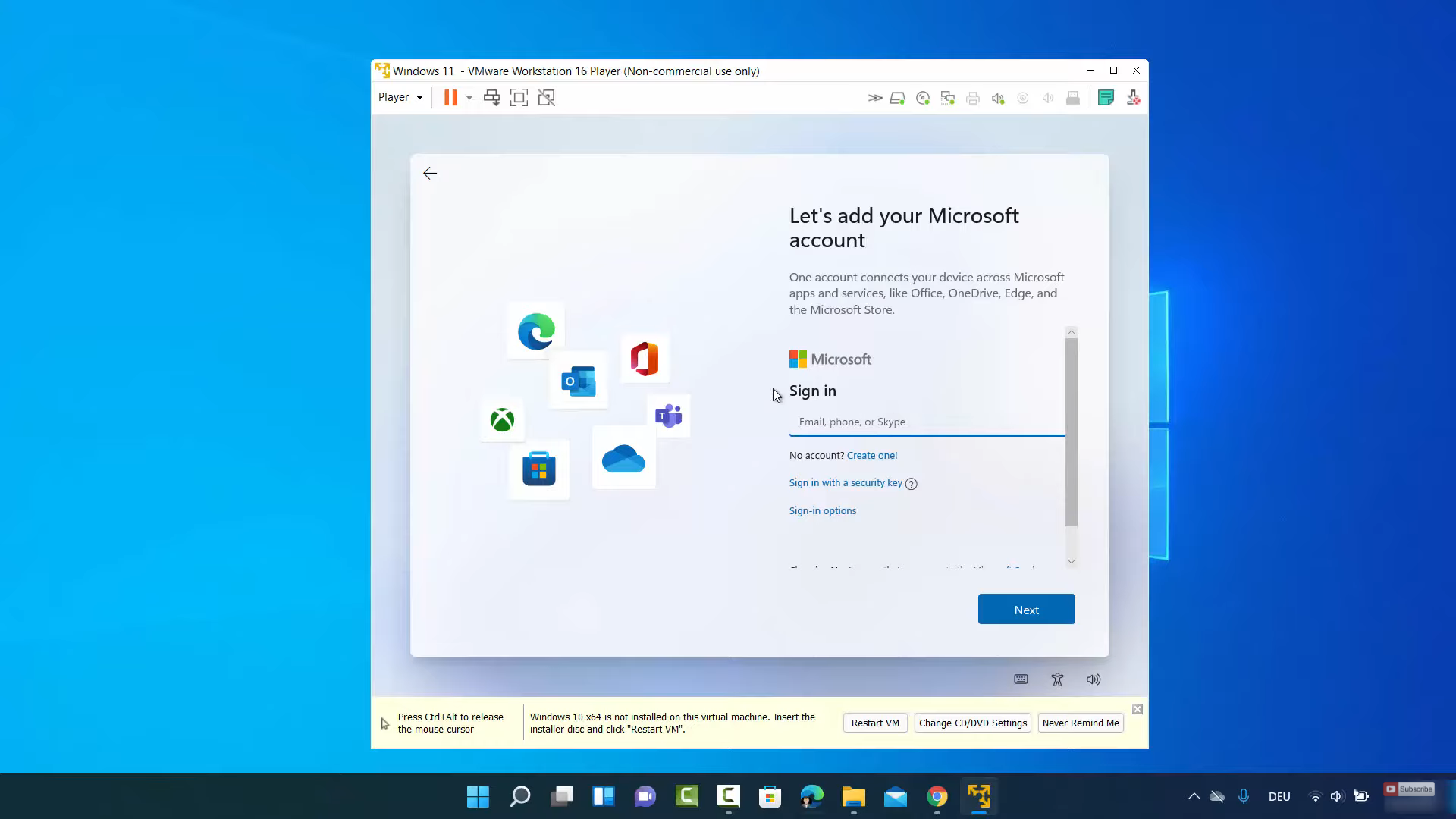Open the VMware message log icon

pyautogui.click(x=1106, y=98)
